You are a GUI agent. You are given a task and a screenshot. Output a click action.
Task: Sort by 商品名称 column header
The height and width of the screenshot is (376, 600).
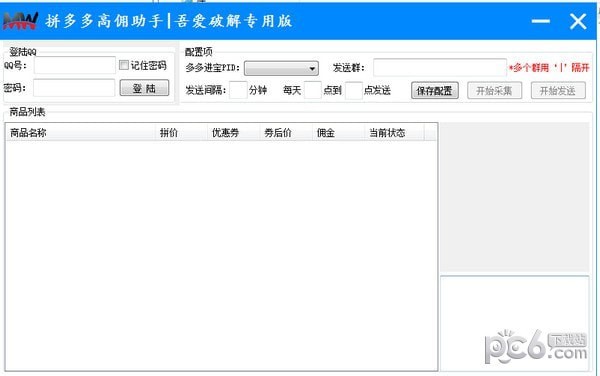80,133
